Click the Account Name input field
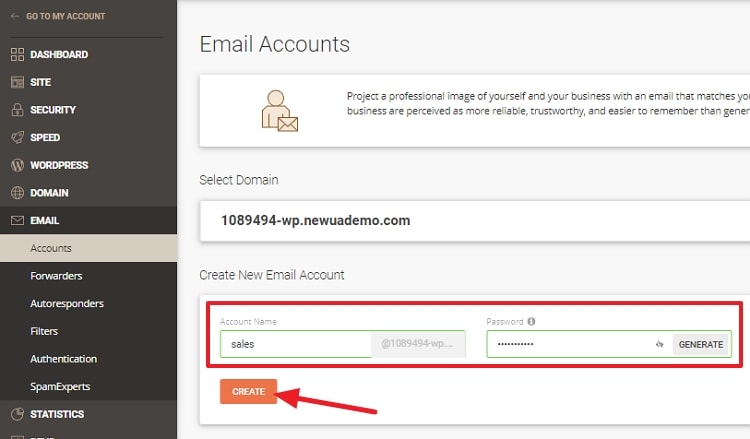The width and height of the screenshot is (750, 439). pos(296,344)
